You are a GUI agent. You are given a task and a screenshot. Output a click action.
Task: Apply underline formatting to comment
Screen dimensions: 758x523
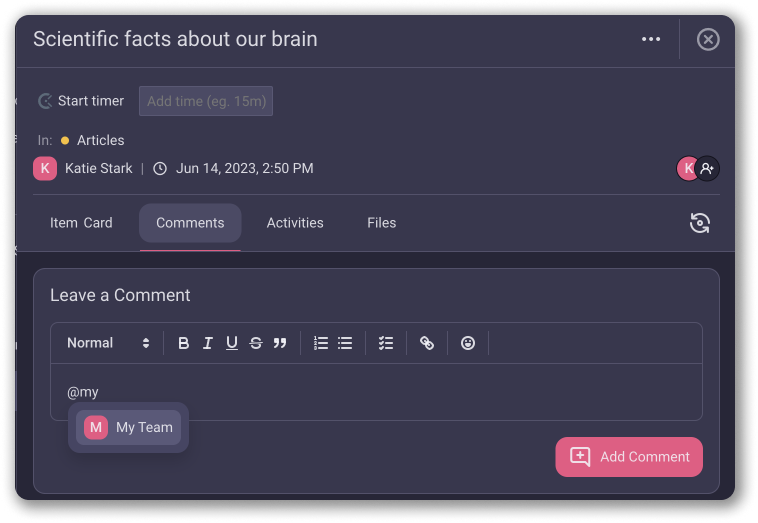click(232, 343)
